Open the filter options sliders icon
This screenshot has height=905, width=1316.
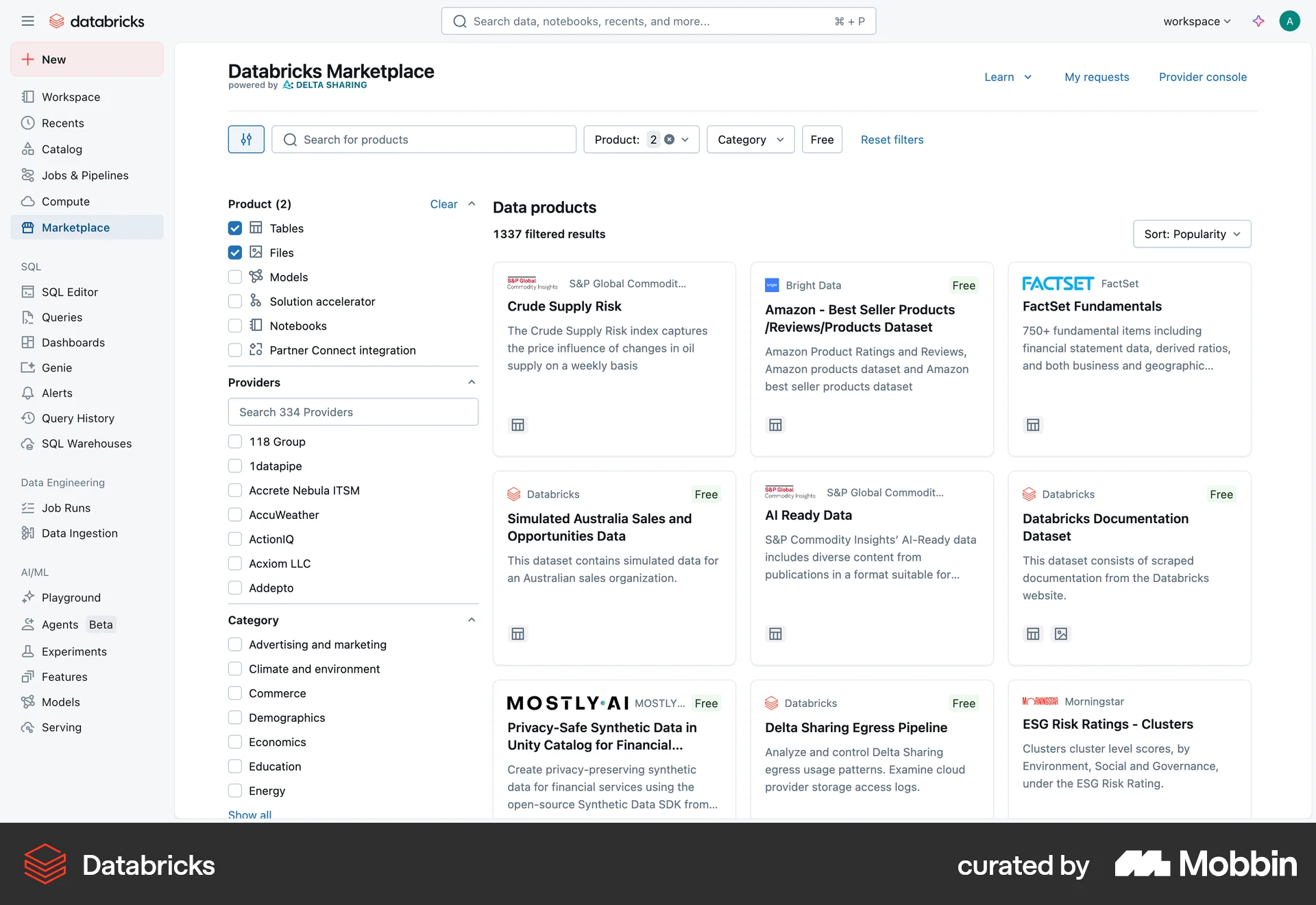246,139
